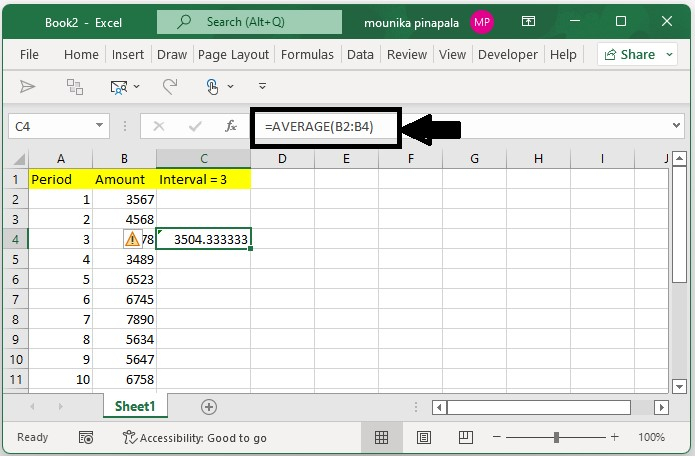The image size is (695, 457).
Task: Expand the Touch/Mouse mode dropdown arrow
Action: click(x=230, y=87)
